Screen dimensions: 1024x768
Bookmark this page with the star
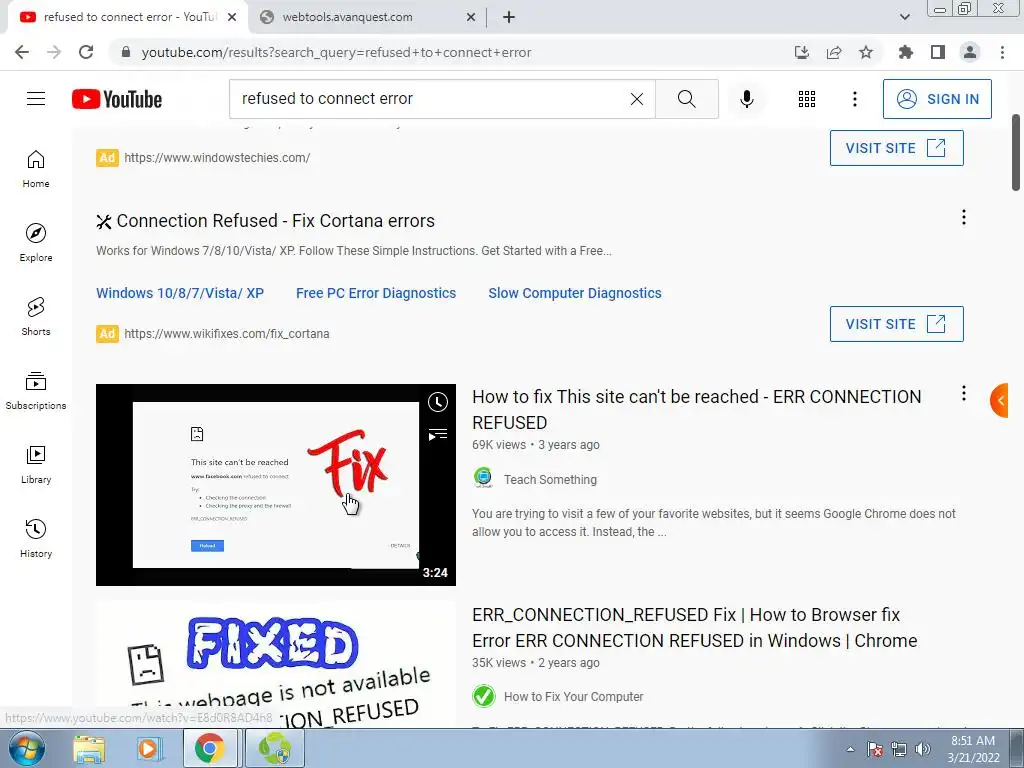point(866,52)
